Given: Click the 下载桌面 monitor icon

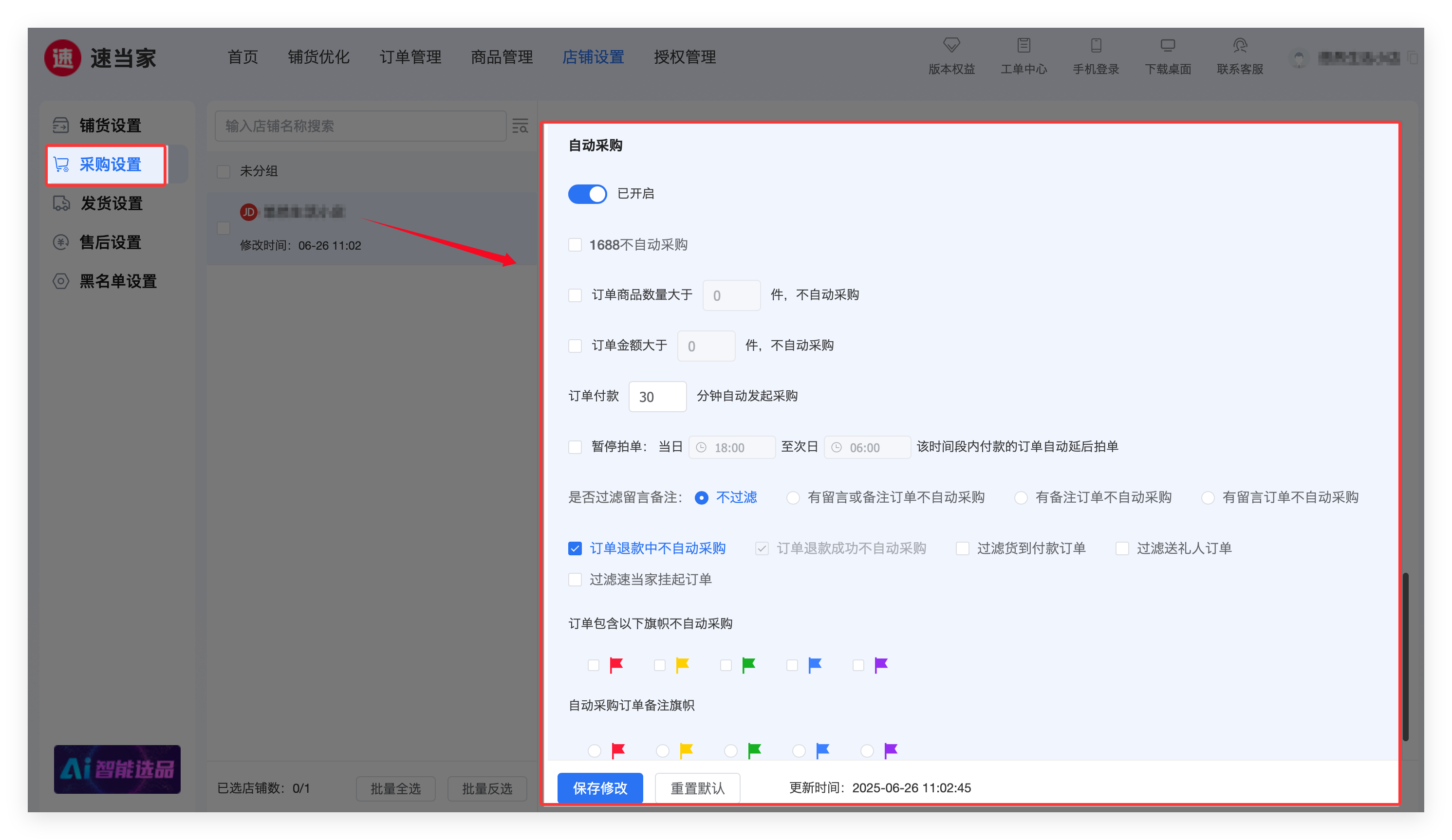Looking at the screenshot, I should click(x=1167, y=45).
